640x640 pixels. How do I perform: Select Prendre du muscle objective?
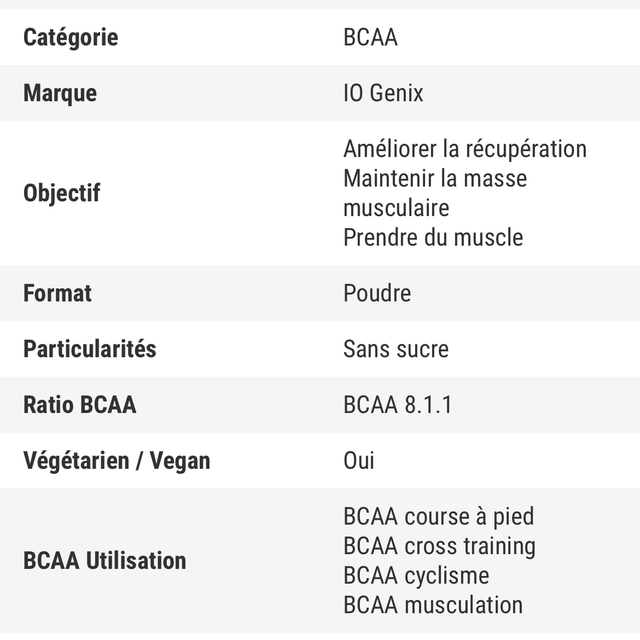coord(433,237)
